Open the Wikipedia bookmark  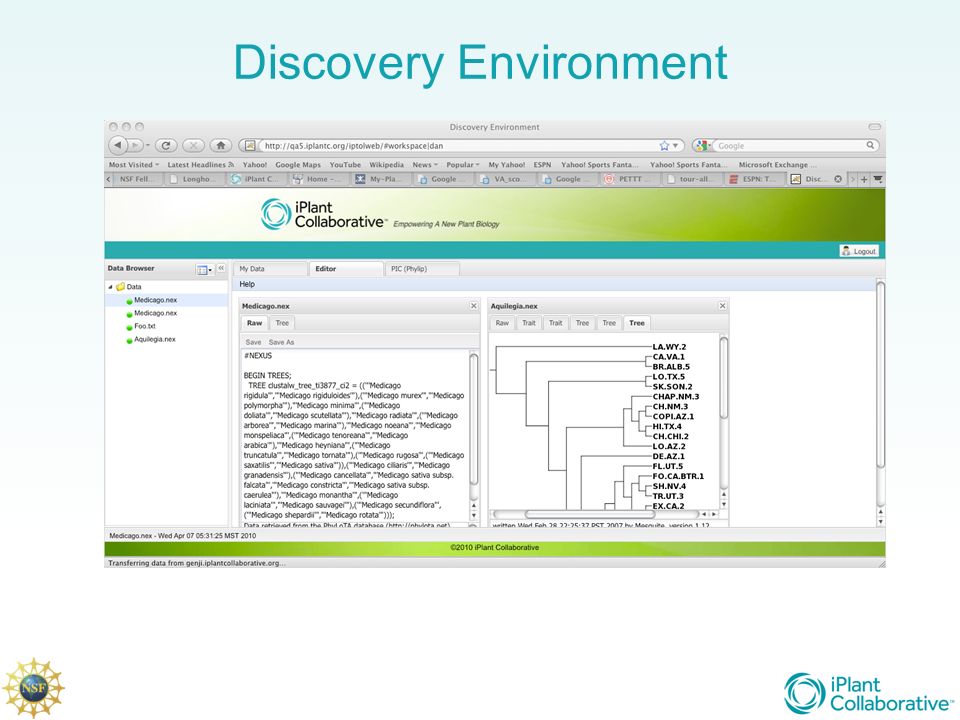(x=386, y=165)
